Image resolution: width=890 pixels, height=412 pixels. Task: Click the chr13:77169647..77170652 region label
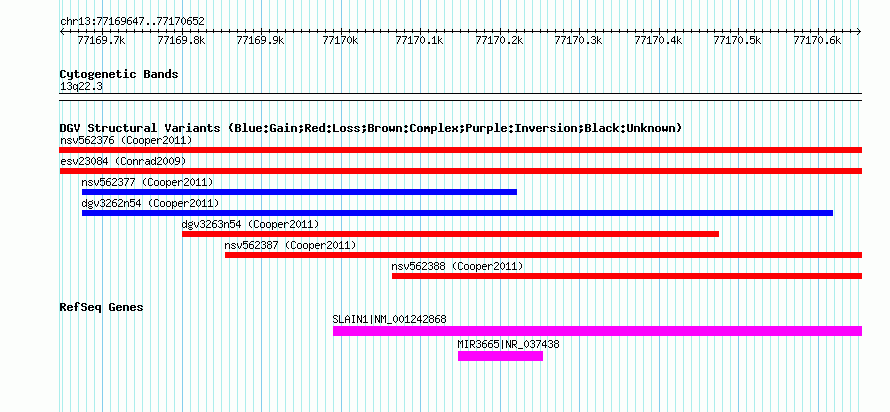(132, 22)
